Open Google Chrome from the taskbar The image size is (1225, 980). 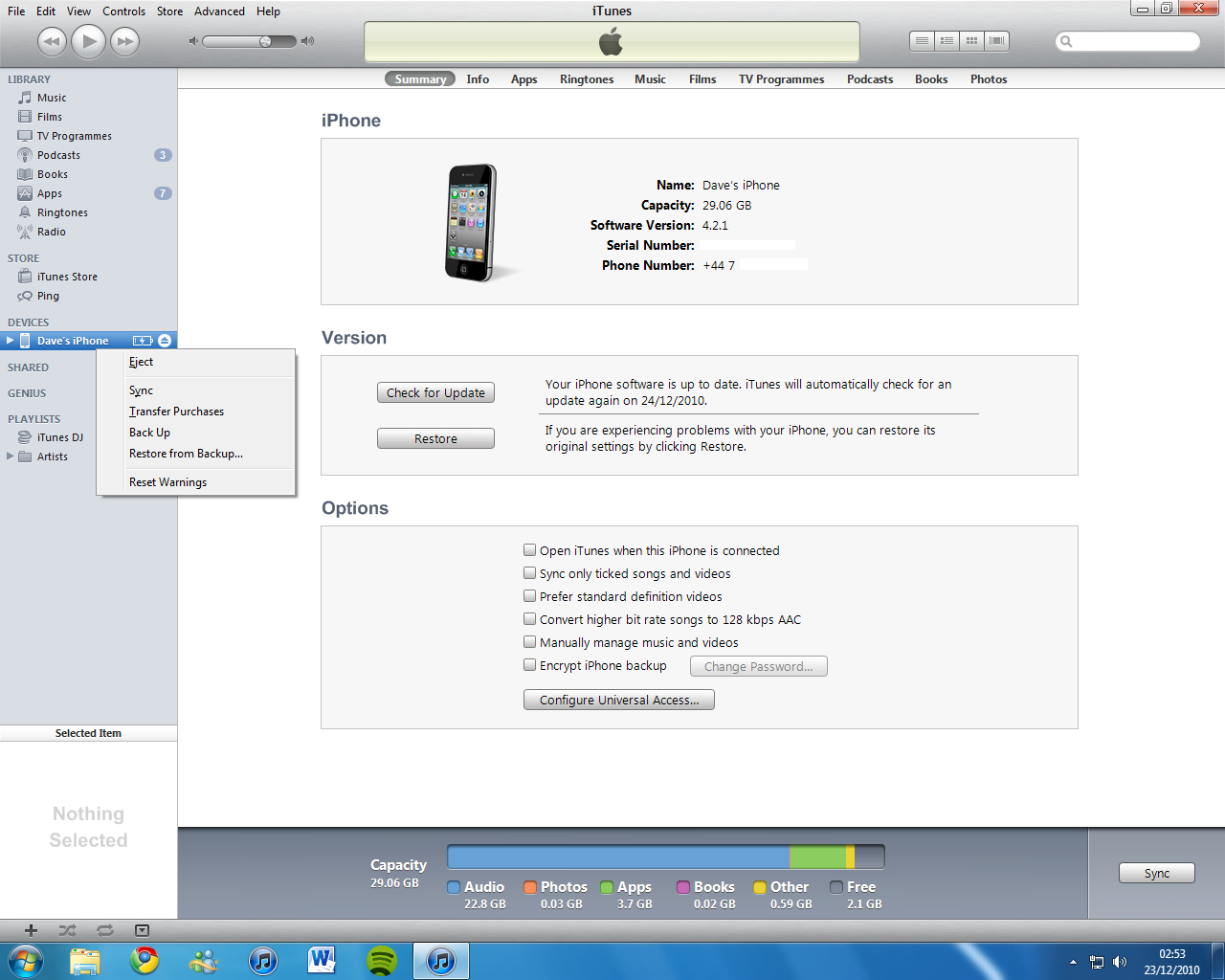click(145, 961)
